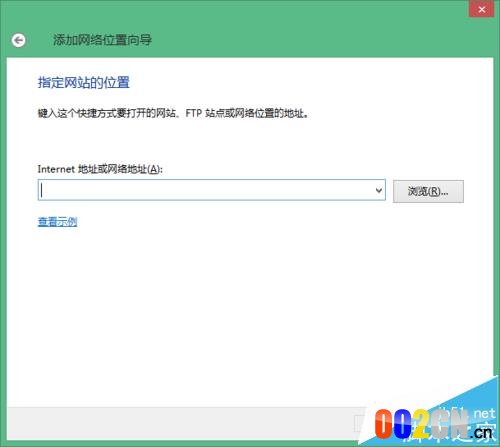
Task: Click the .cn text in watermark
Action: point(482,432)
